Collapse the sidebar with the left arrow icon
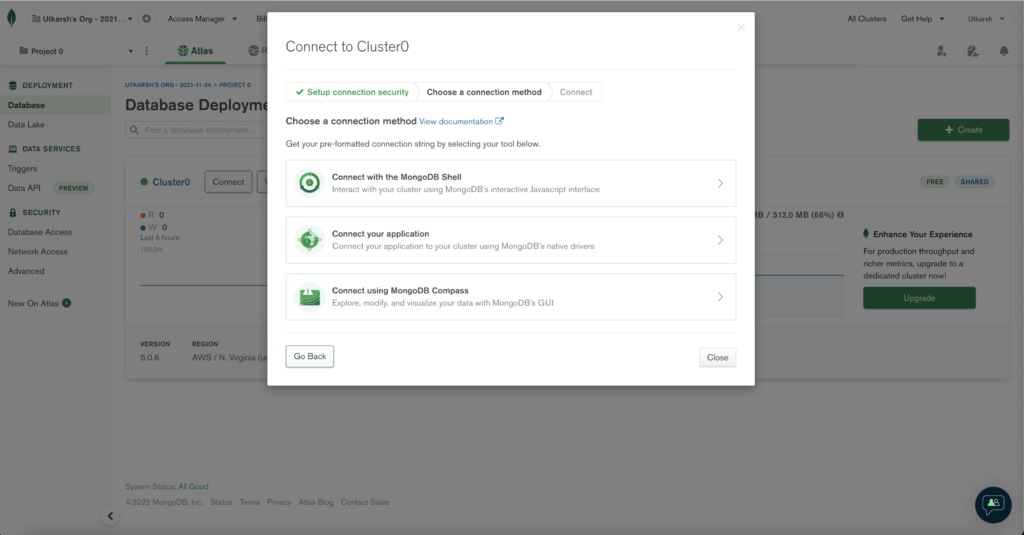 (x=111, y=516)
